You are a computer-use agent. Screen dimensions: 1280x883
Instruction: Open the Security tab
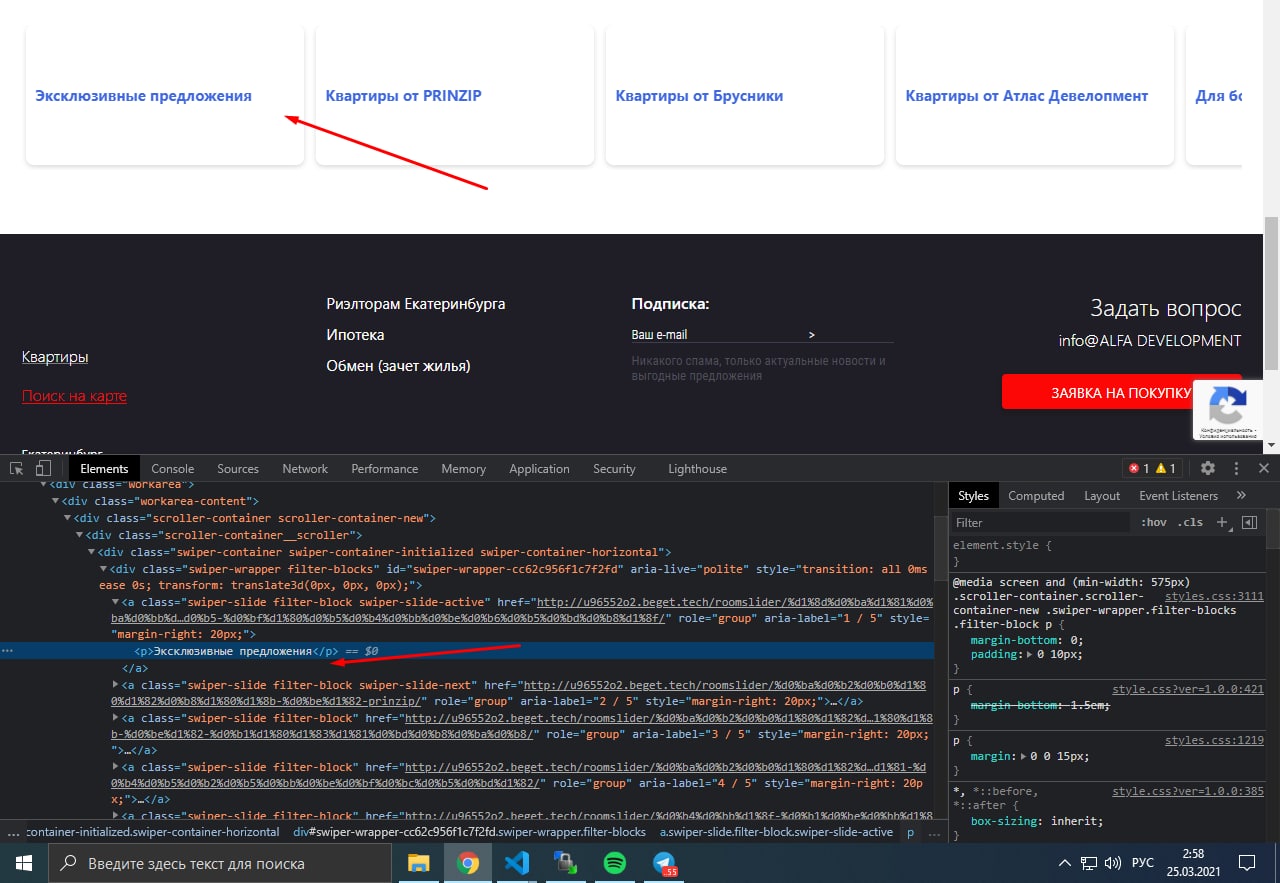(x=614, y=468)
